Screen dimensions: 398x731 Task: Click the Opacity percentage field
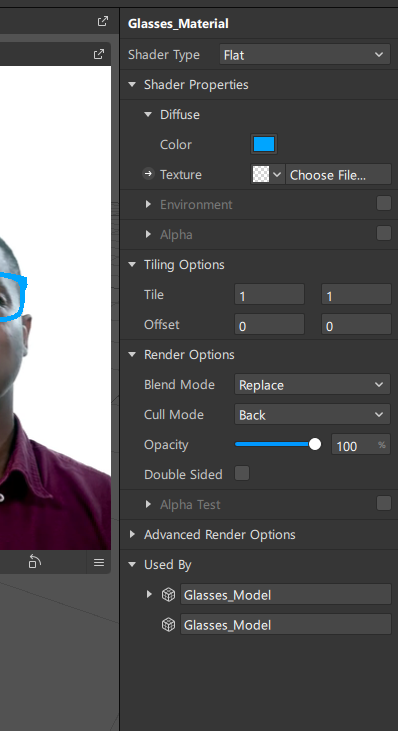(x=361, y=445)
